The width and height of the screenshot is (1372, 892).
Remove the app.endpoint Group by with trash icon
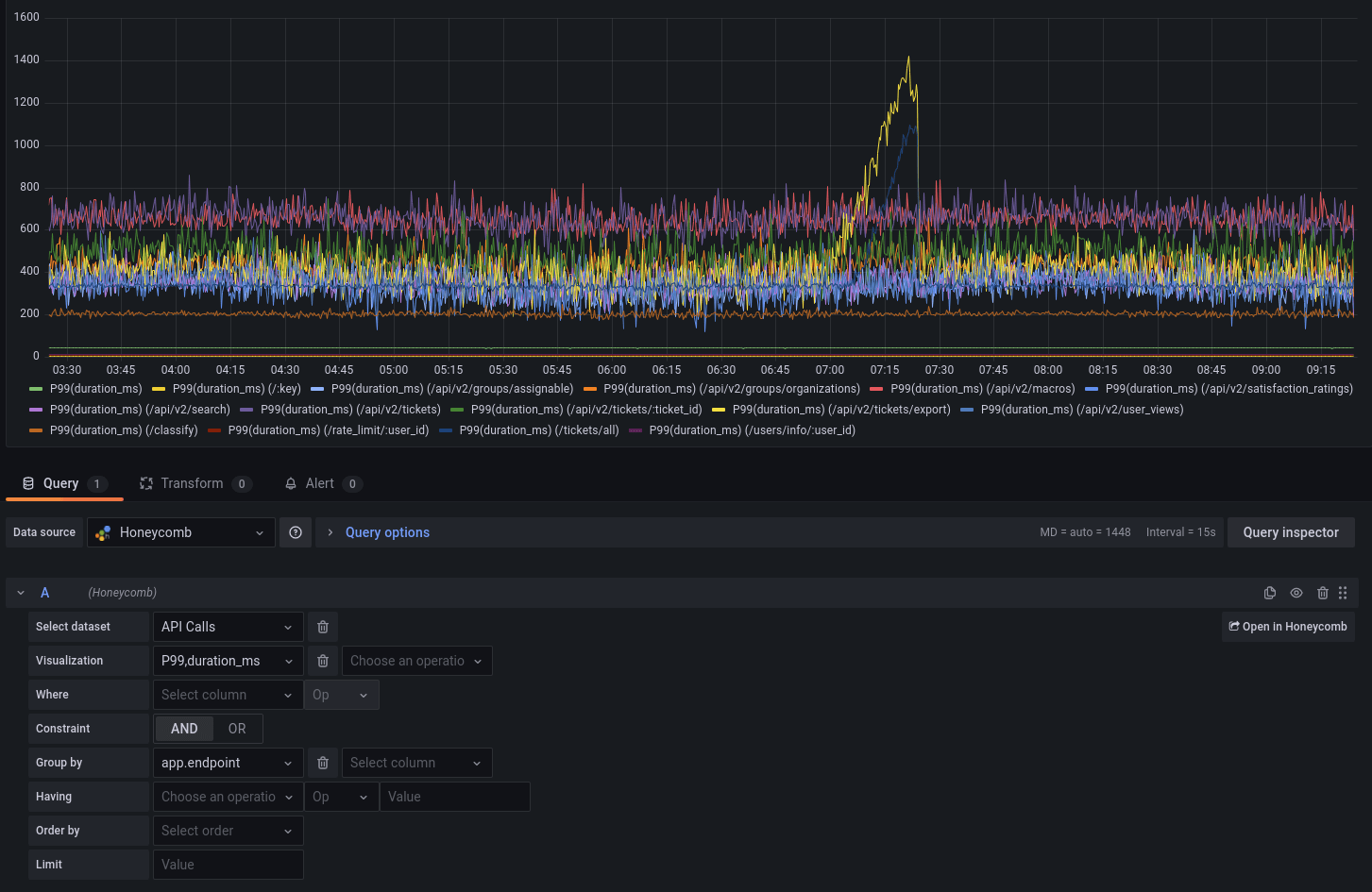322,762
